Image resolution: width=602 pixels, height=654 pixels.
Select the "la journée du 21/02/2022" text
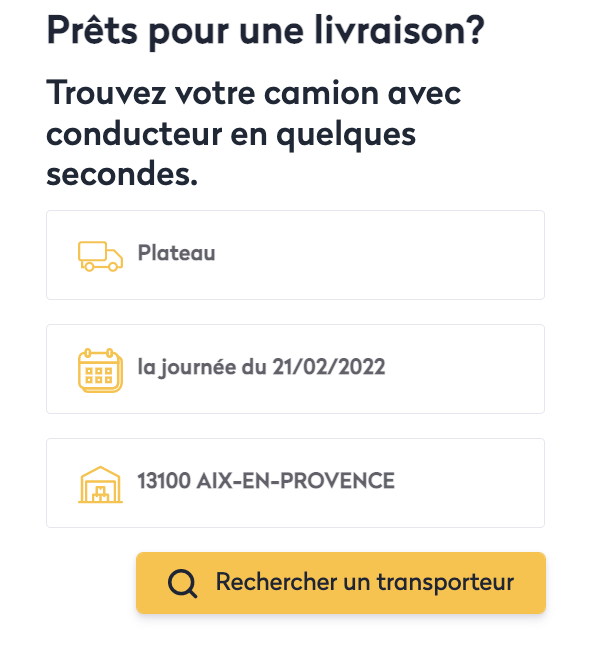261,368
